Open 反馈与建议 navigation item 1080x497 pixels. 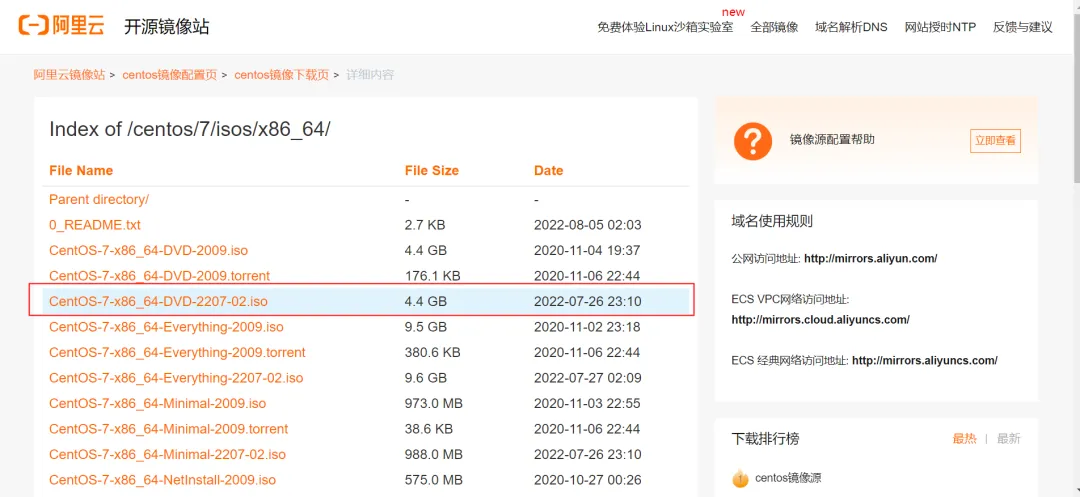point(1023,28)
